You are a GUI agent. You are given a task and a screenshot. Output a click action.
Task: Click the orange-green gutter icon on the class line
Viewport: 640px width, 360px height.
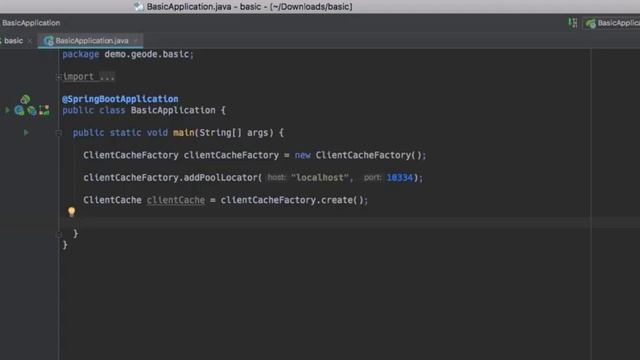click(44, 110)
